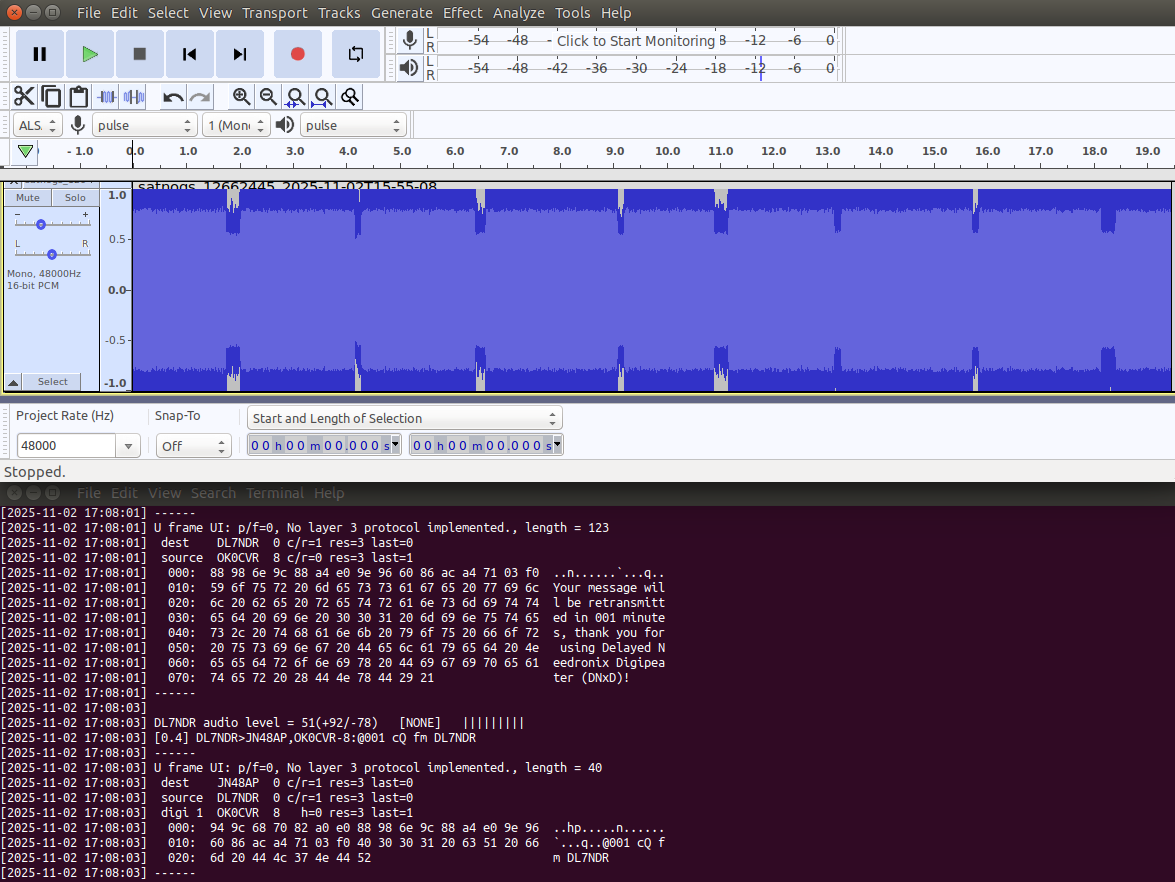Toggle the Loop playback button
The image size is (1175, 882).
click(356, 54)
